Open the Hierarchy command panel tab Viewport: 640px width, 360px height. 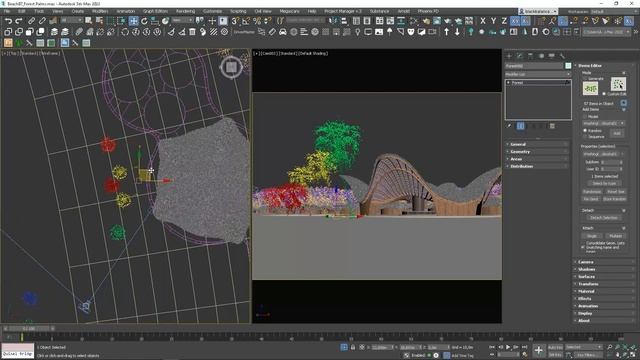530,56
